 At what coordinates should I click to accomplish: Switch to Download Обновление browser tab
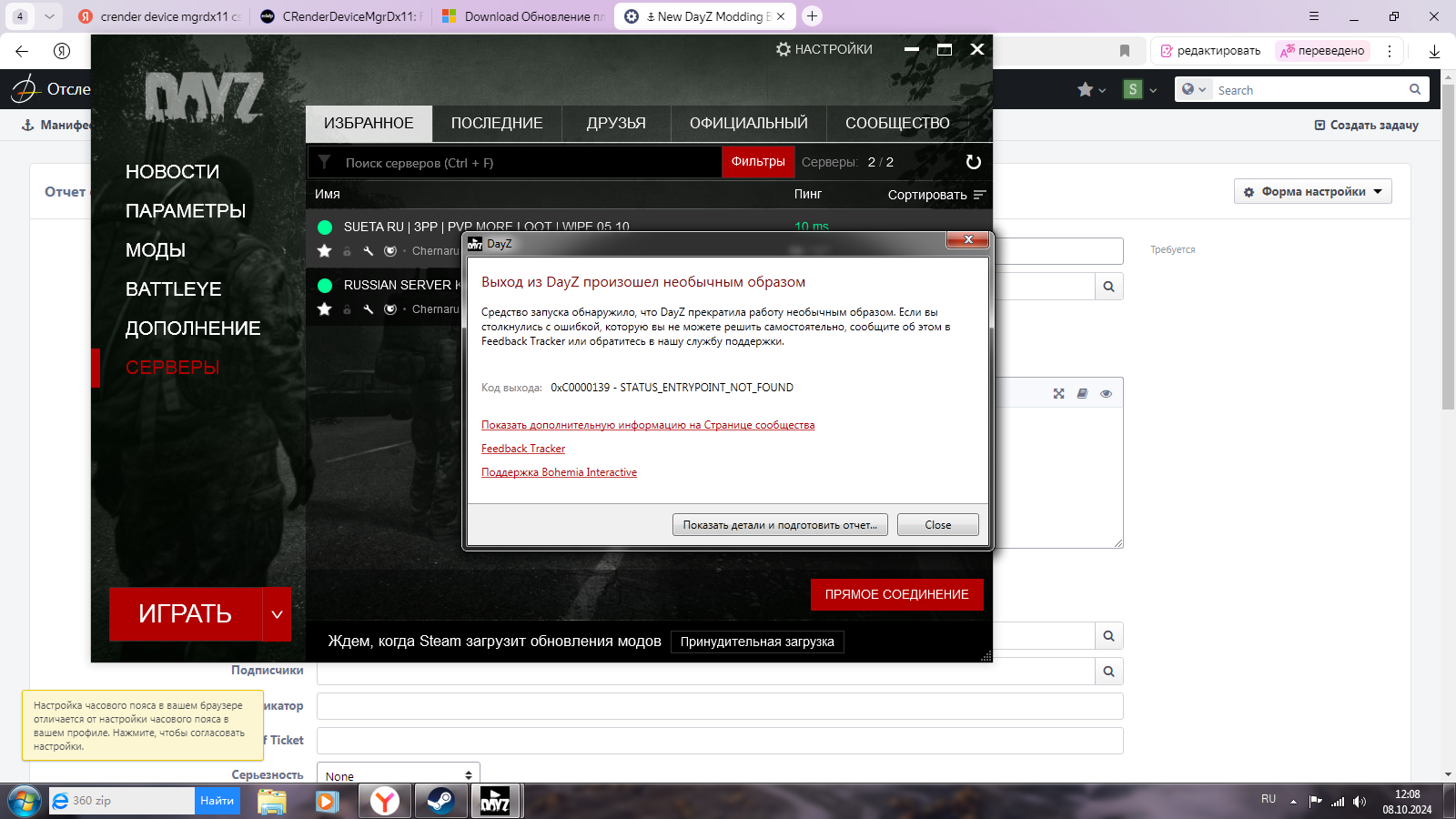[522, 16]
